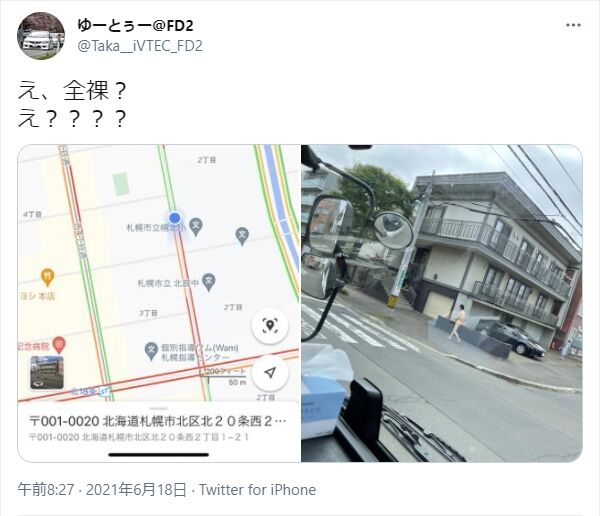The height and width of the screenshot is (516, 600).
Task: Select the blue current location dot
Action: coord(174,218)
